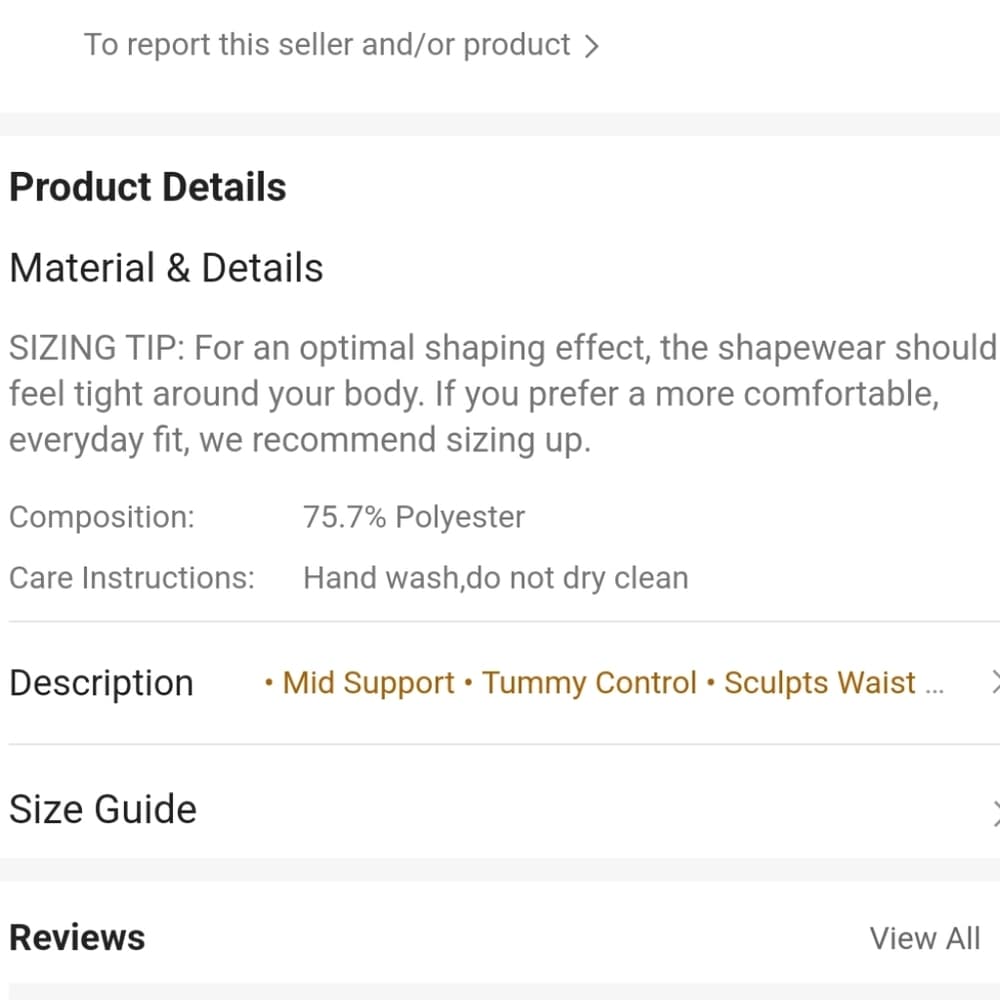The height and width of the screenshot is (1000, 1000).
Task: Open the Size Guide section
Action: coord(500,809)
